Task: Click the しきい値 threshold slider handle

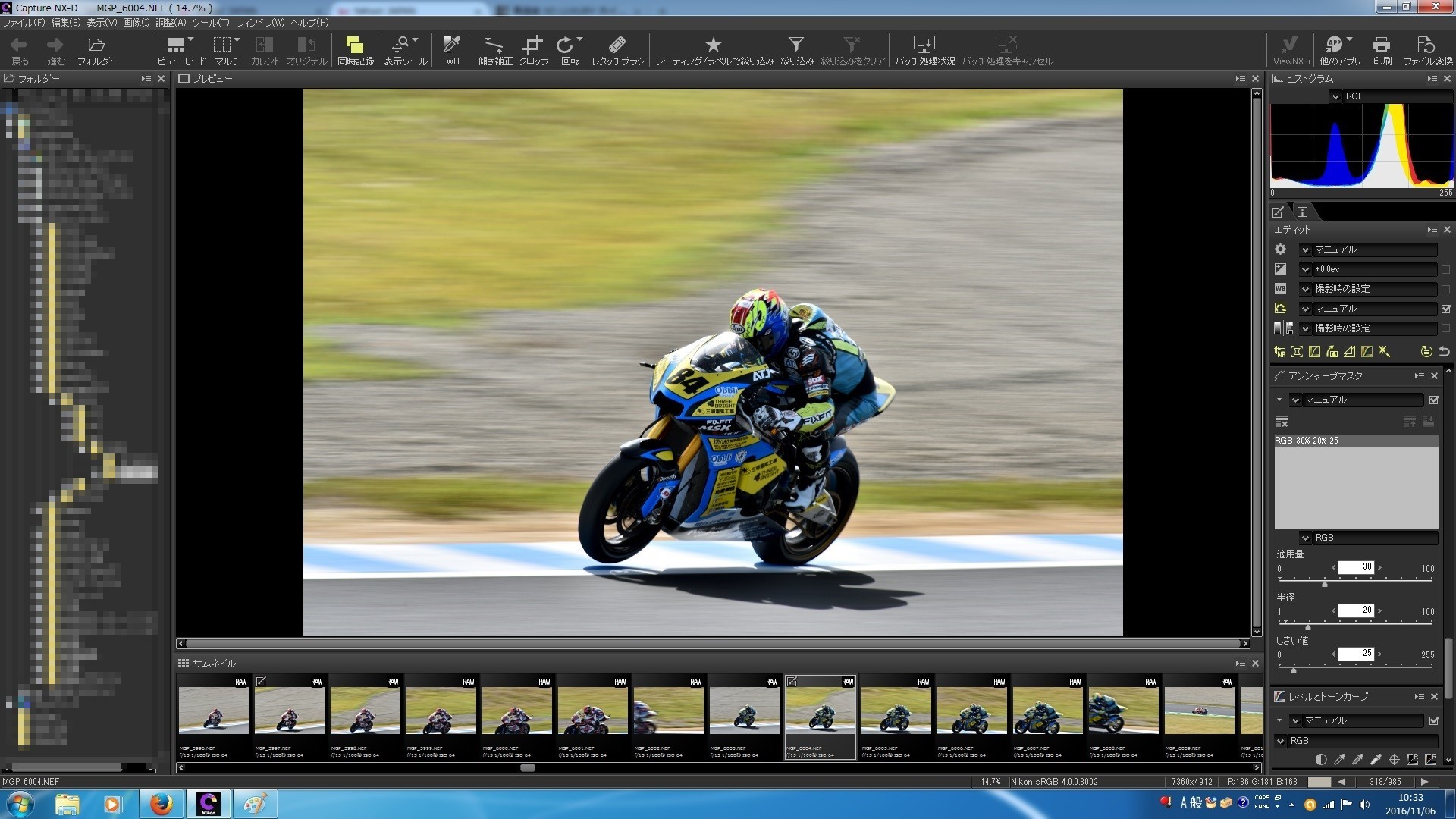Action: pos(1294,670)
